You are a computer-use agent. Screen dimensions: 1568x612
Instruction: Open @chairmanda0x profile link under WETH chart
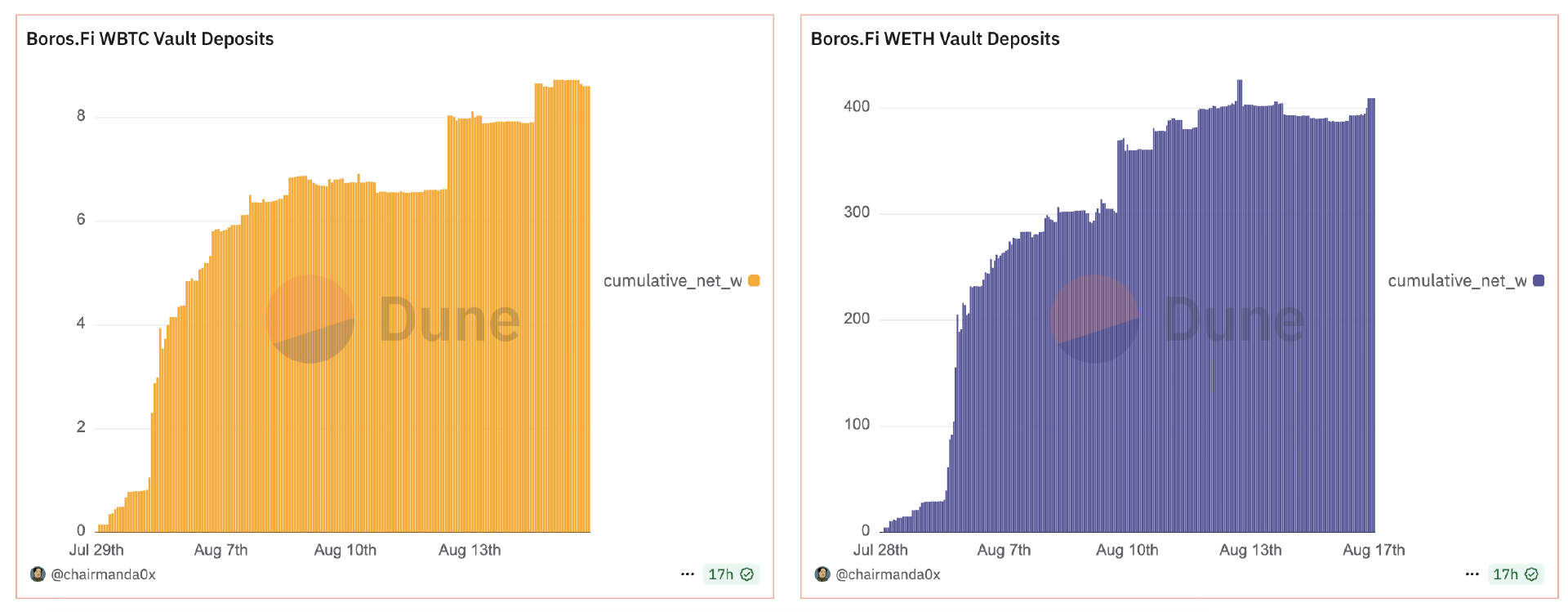click(889, 574)
